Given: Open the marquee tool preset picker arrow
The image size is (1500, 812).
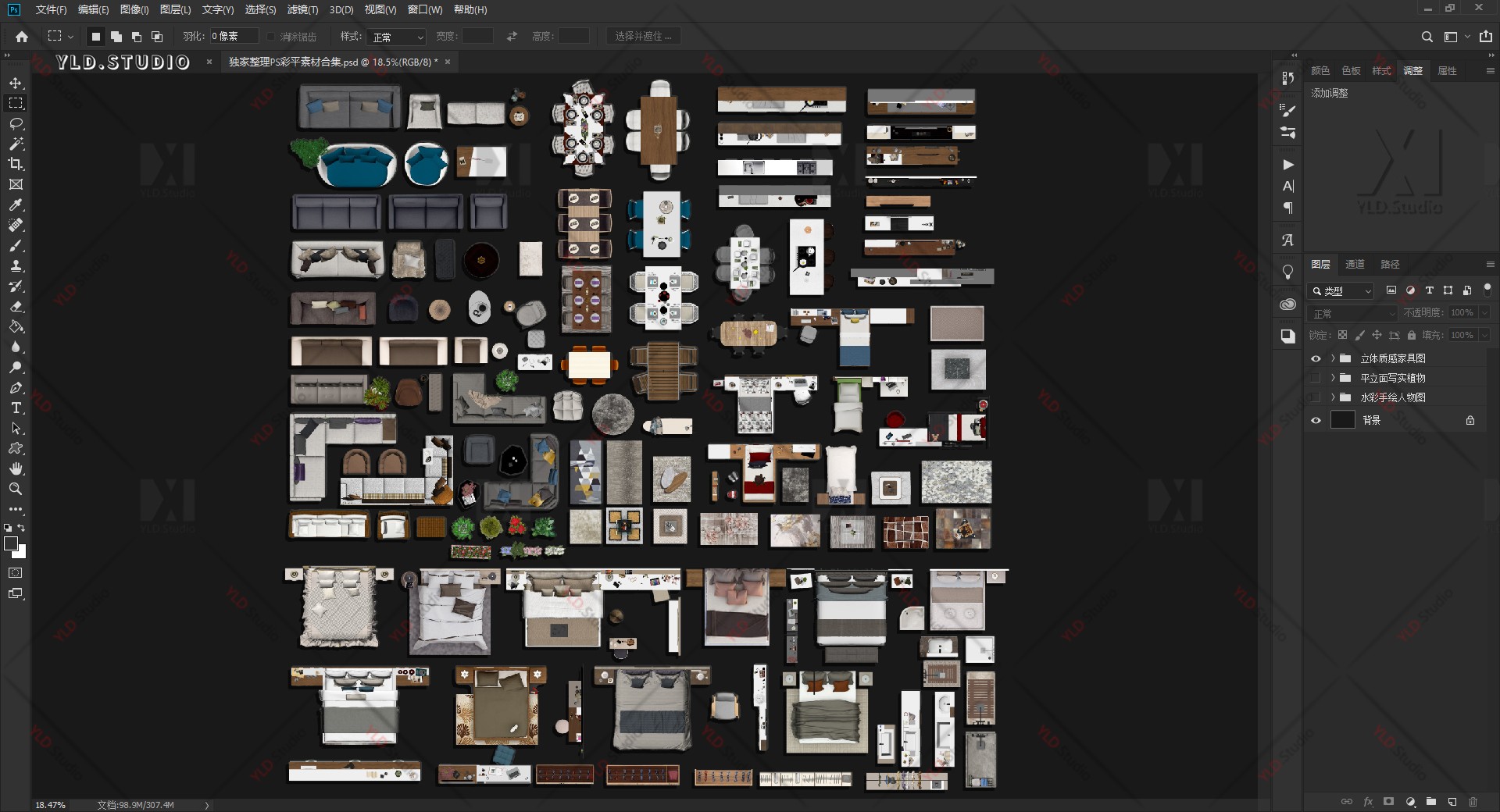Looking at the screenshot, I should [x=70, y=37].
